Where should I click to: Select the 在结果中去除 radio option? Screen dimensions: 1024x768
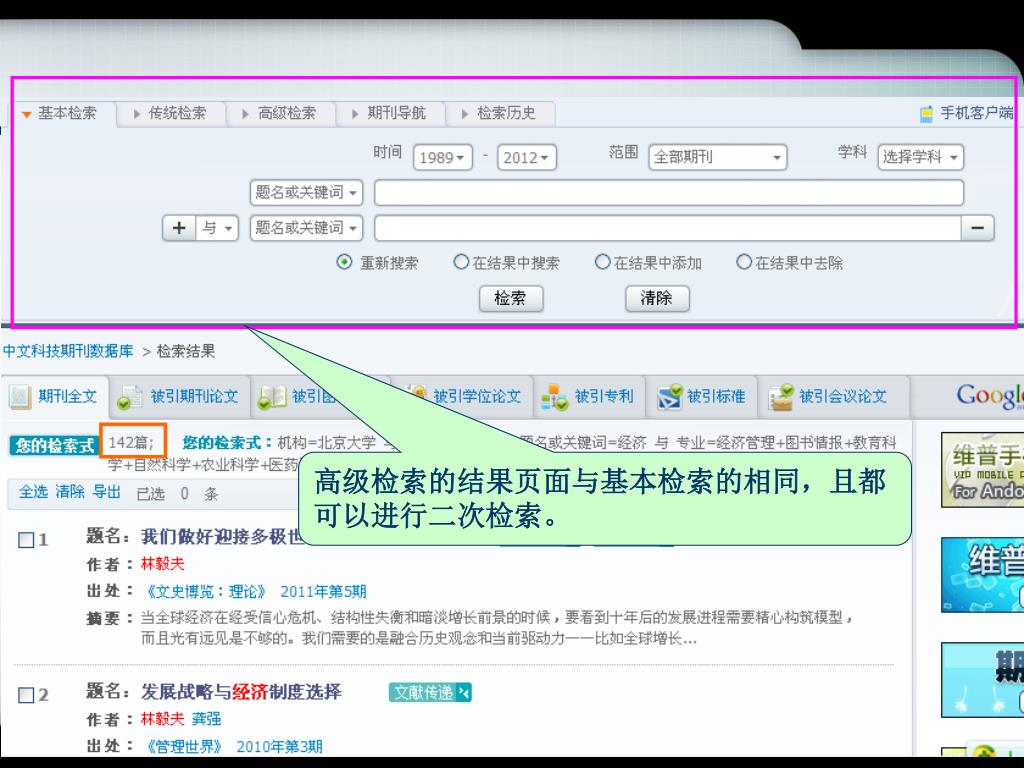743,263
